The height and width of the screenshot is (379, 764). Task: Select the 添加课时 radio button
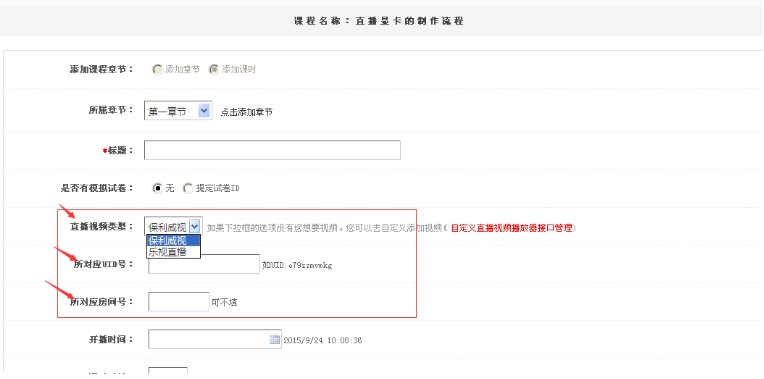[213, 70]
